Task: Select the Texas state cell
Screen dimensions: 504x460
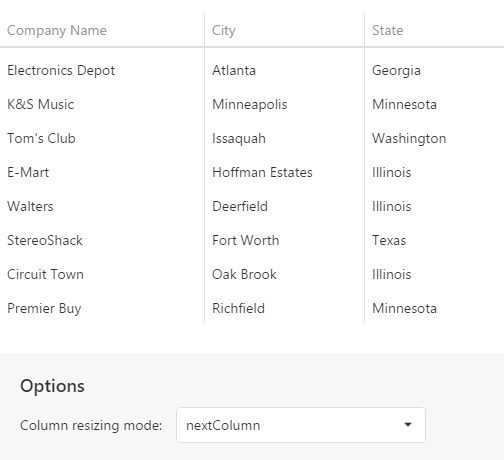Action: pos(434,240)
